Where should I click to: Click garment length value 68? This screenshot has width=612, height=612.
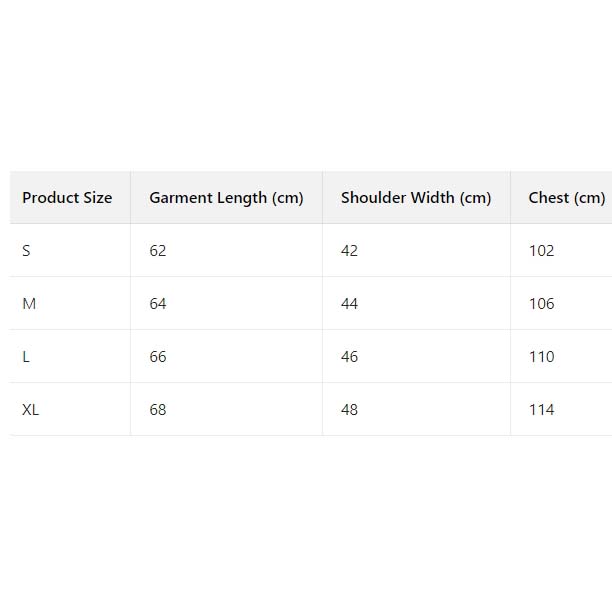click(158, 410)
